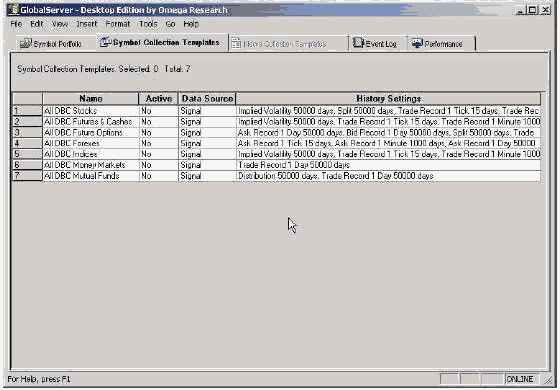
Task: Select row header number 3
Action: [27, 132]
